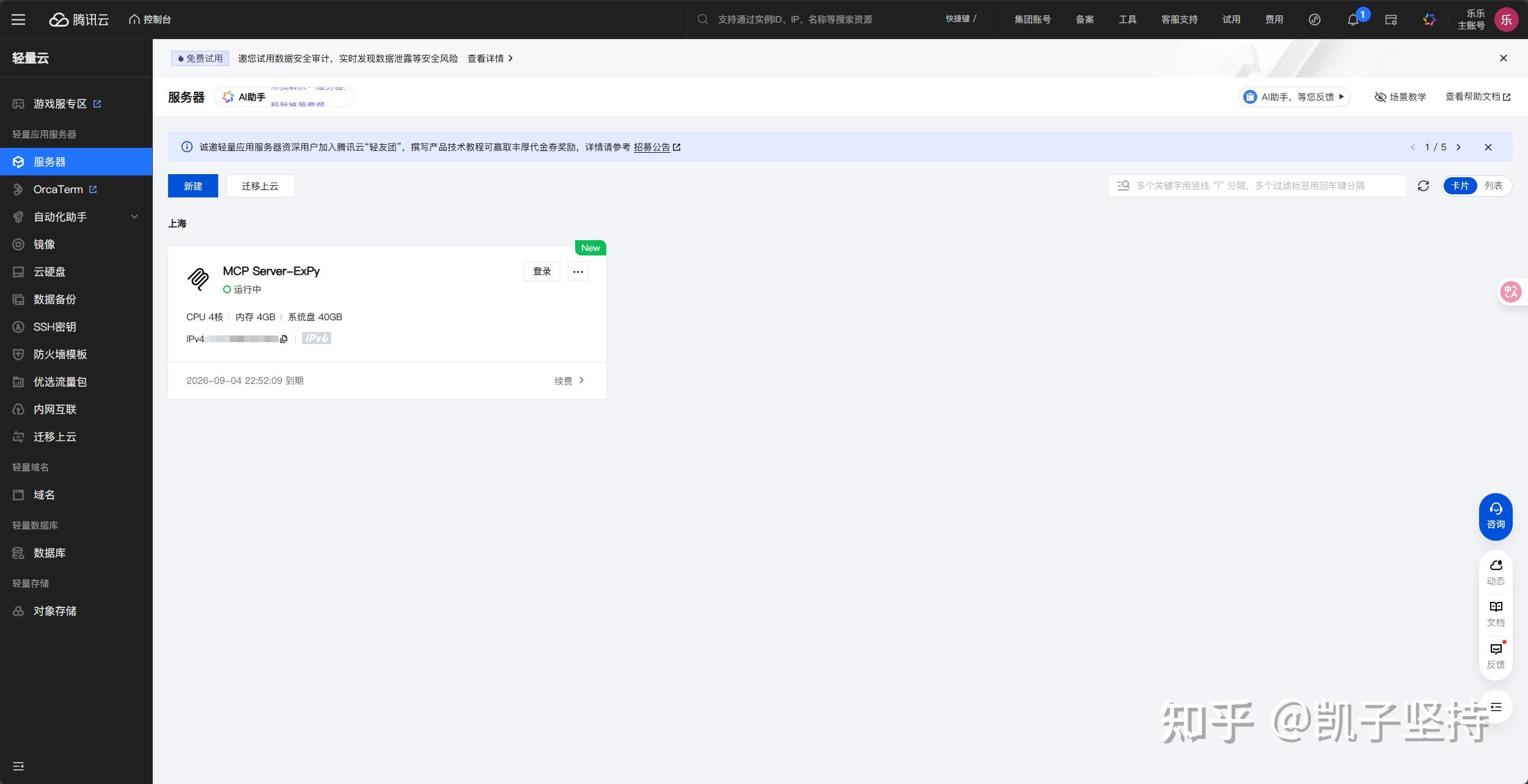
Task: Open the SSH密钥 key management page
Action: [x=54, y=326]
